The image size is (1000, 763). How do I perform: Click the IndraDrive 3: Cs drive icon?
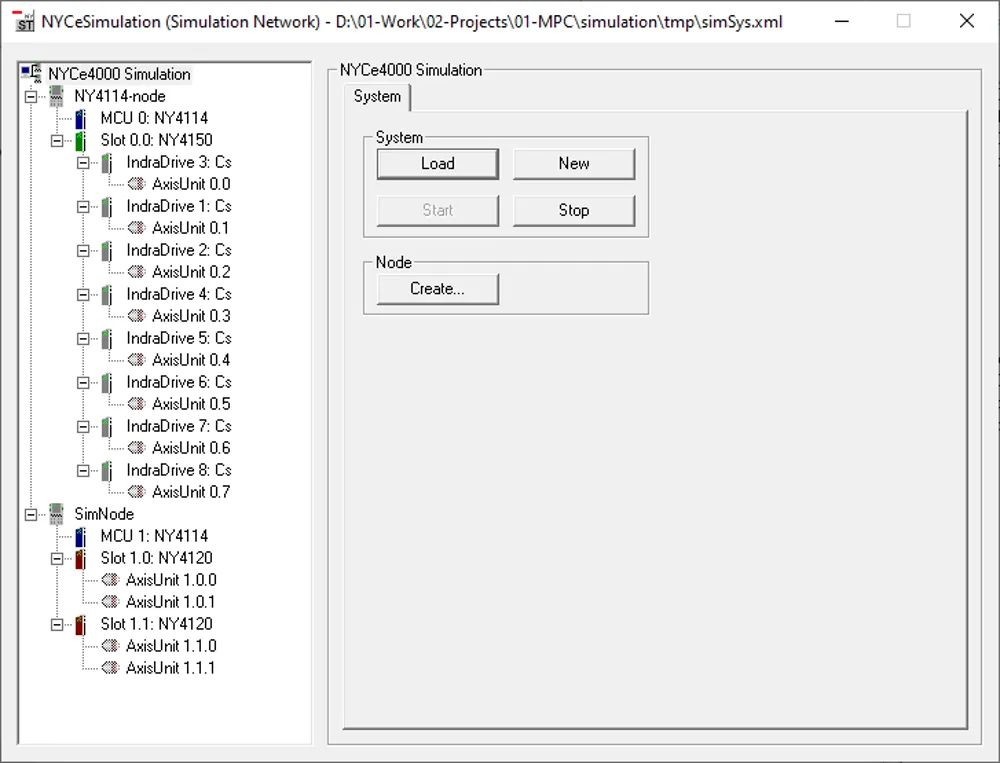point(108,162)
